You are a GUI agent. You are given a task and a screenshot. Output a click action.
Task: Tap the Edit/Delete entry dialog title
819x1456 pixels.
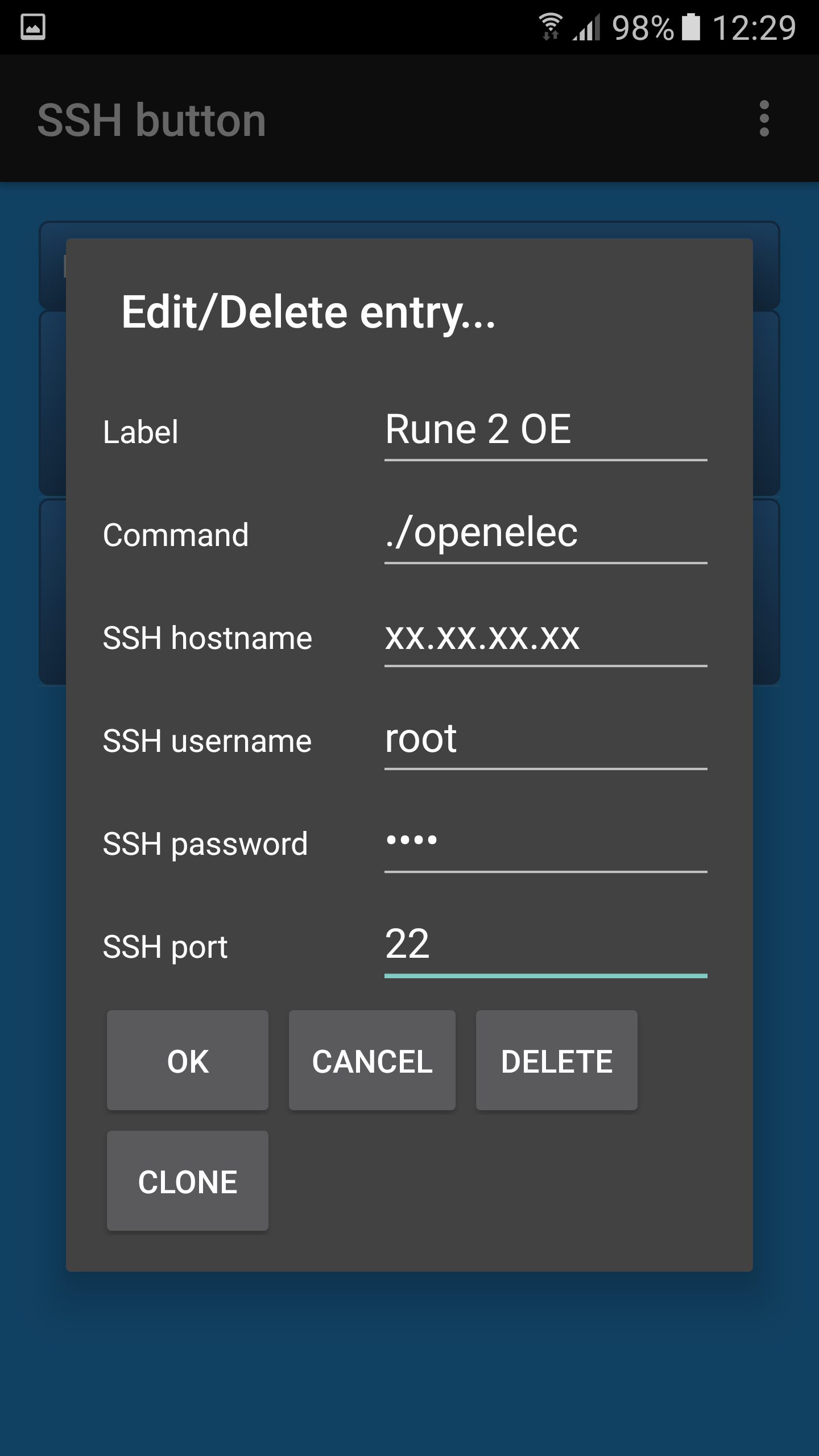(x=308, y=312)
